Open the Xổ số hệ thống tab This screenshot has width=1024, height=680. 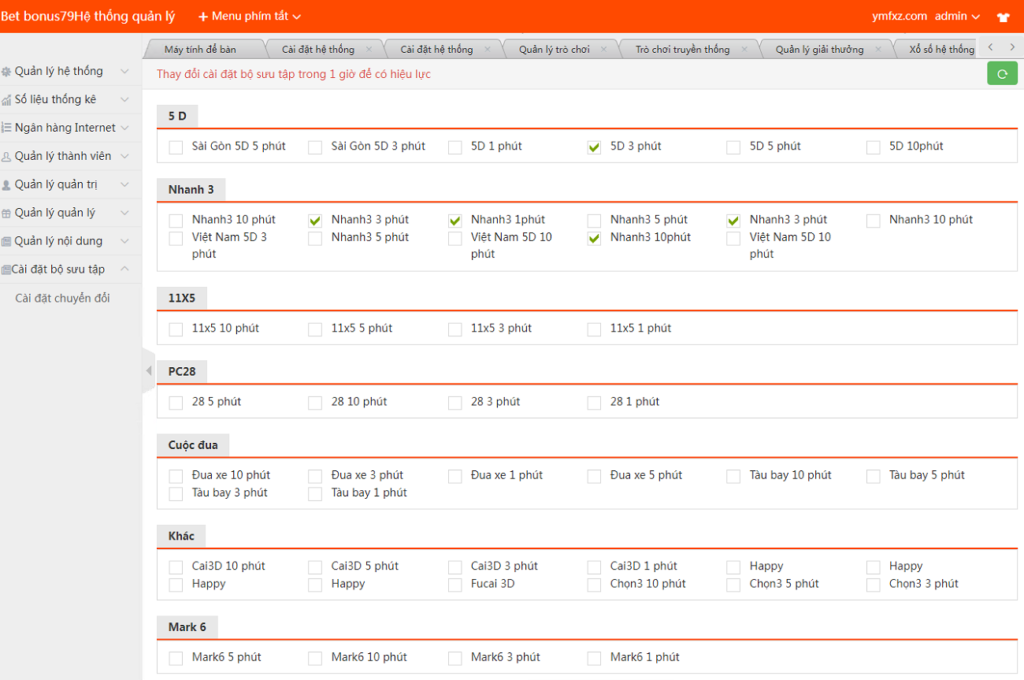940,49
